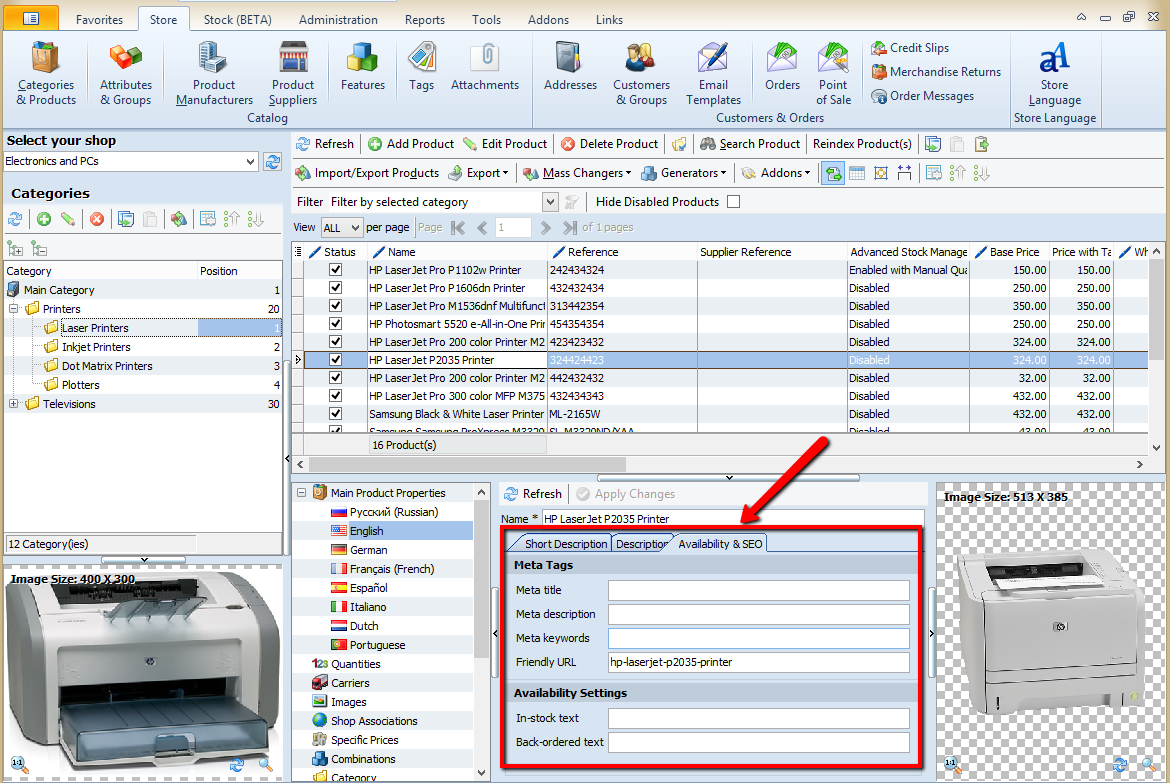This screenshot has height=783, width=1170.
Task: Switch to Stock (BETA) ribbon tab
Action: coord(238,19)
